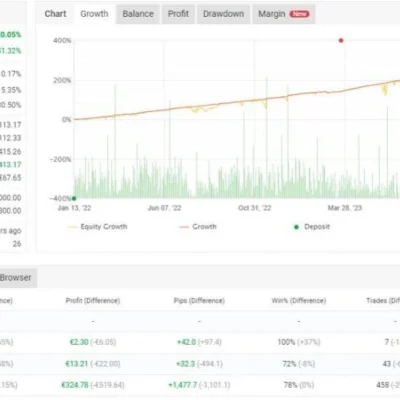Click the +32.3 pips value
The image size is (400, 400).
coord(186,364)
